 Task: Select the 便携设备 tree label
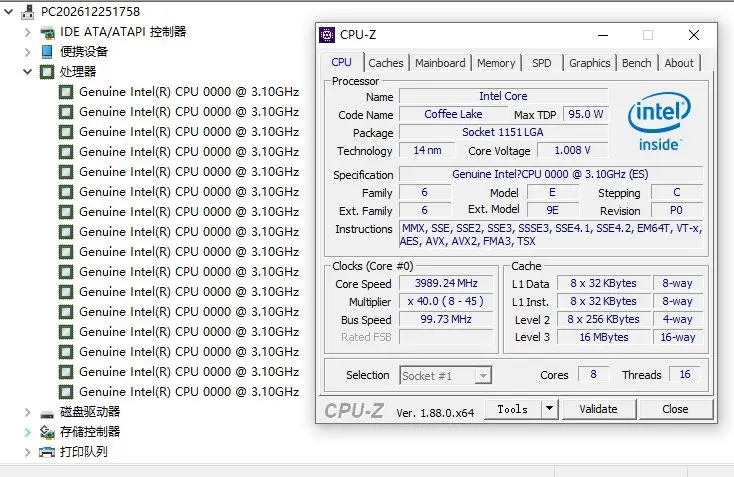pyautogui.click(x=84, y=51)
